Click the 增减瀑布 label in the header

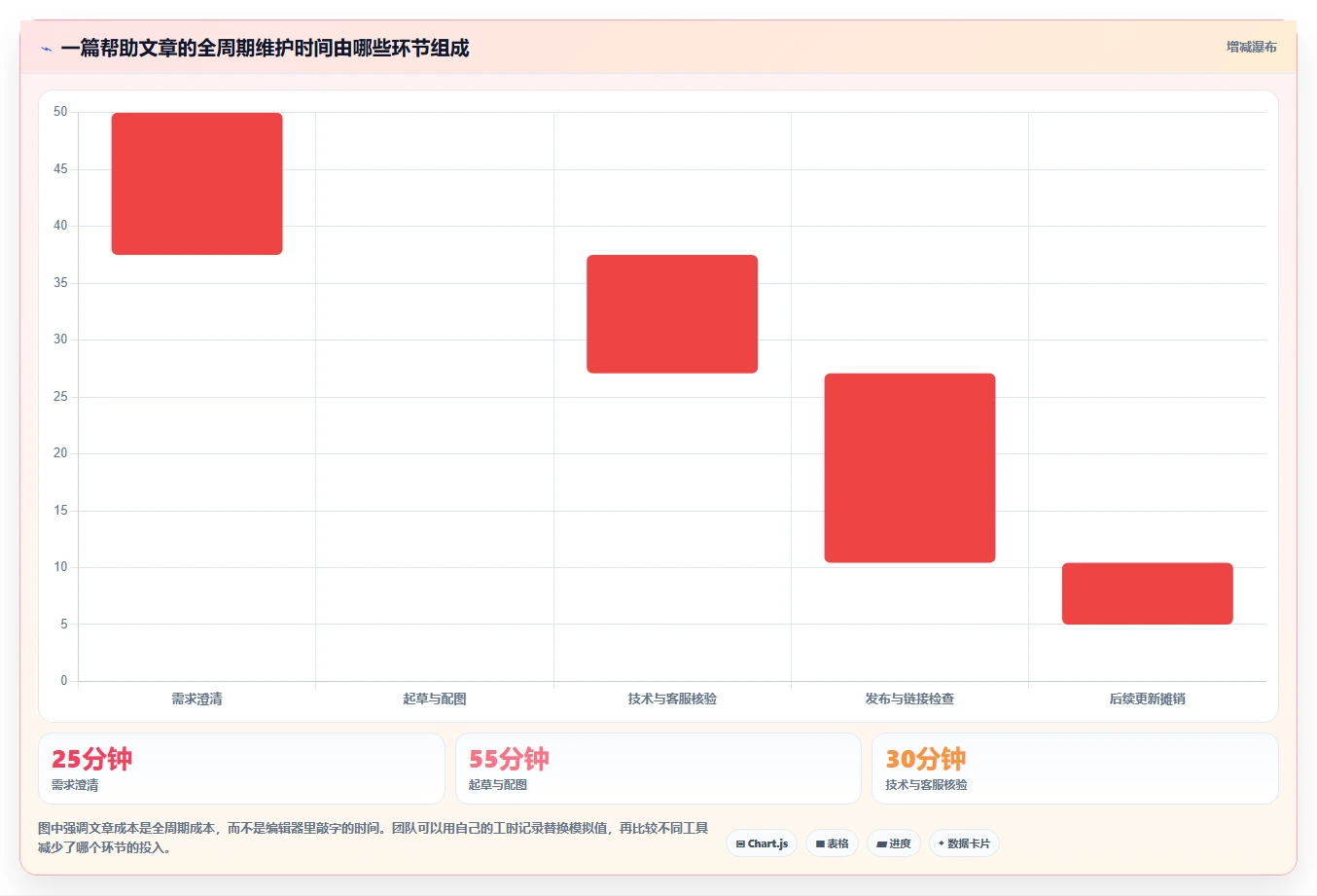click(x=1251, y=47)
